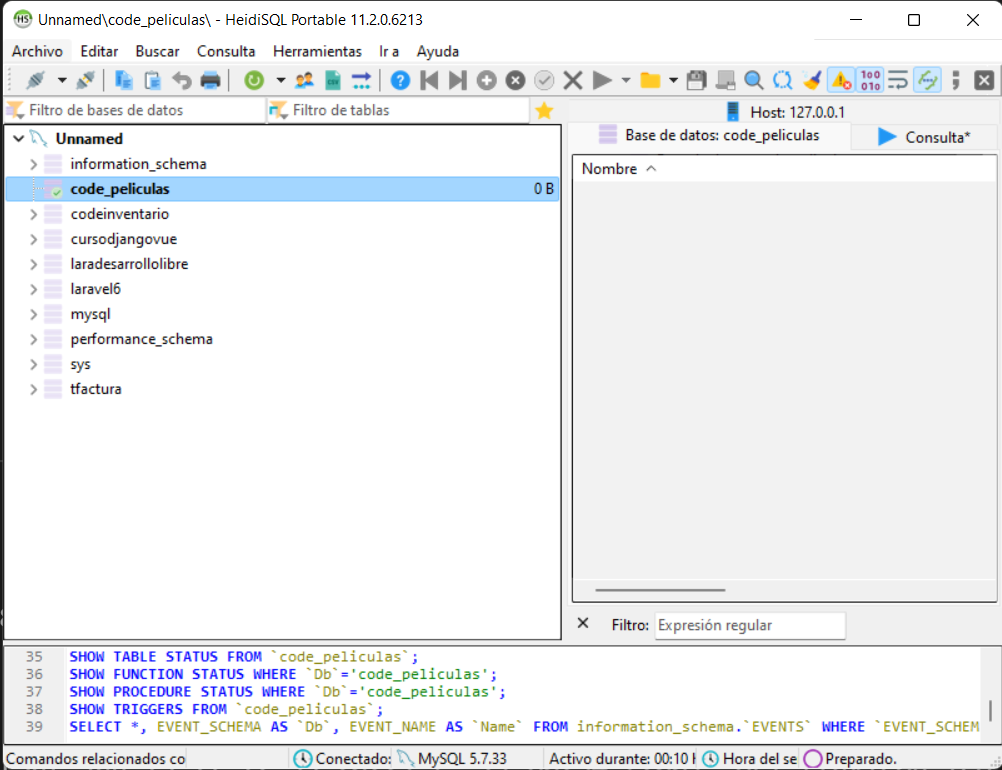Open the user manager with the two-people icon
Image resolution: width=1002 pixels, height=770 pixels.
306,82
